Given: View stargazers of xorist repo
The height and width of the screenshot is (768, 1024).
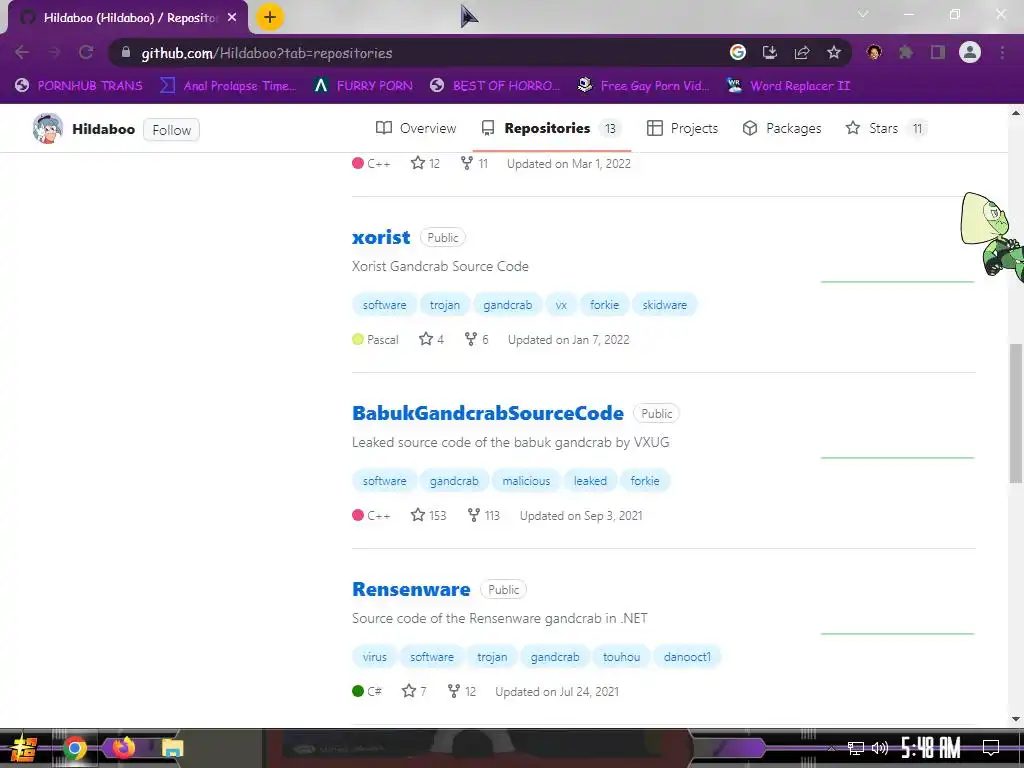Looking at the screenshot, I should (432, 339).
